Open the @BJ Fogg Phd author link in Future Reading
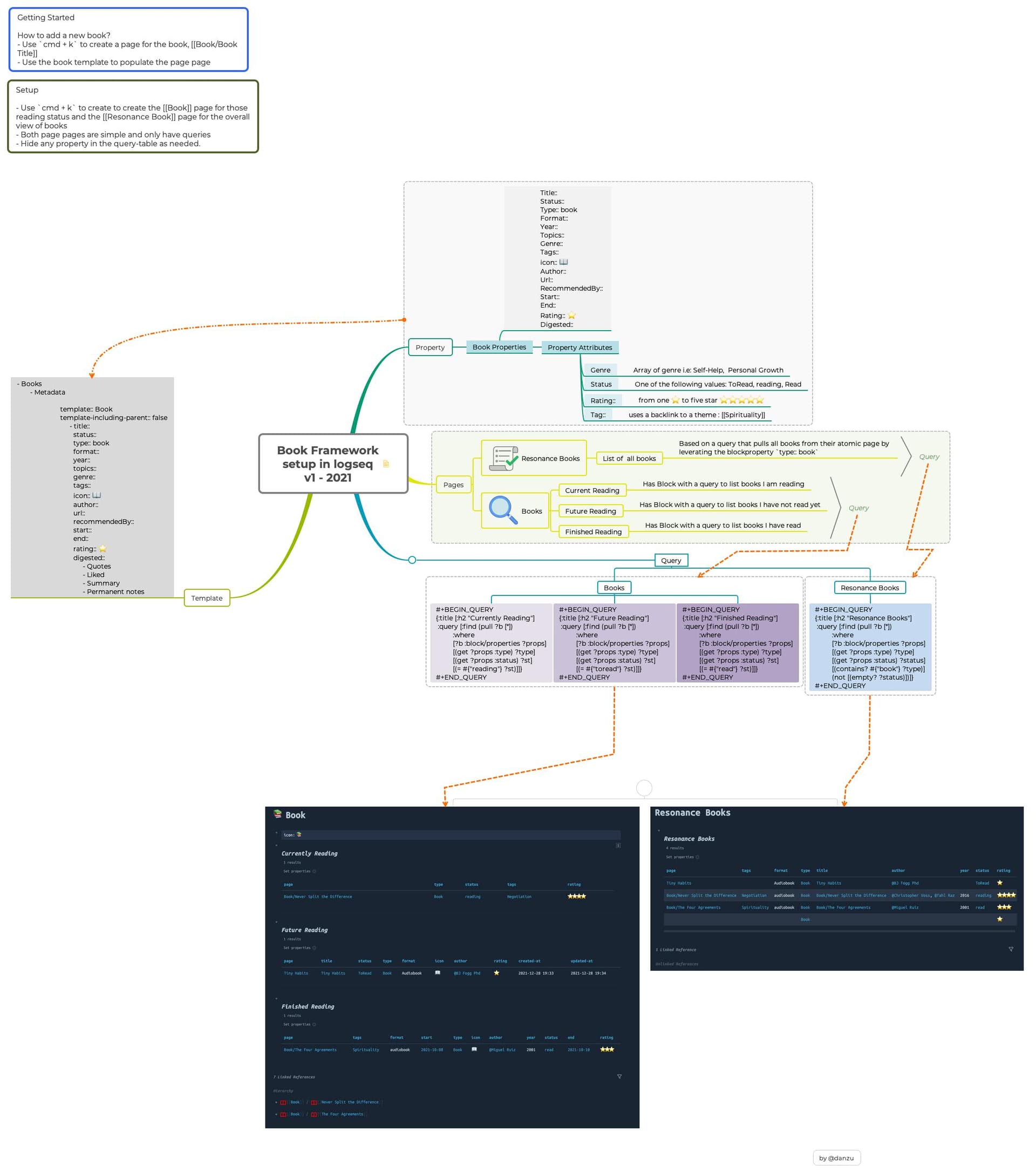The width and height of the screenshot is (1036, 1173). pyautogui.click(x=467, y=973)
